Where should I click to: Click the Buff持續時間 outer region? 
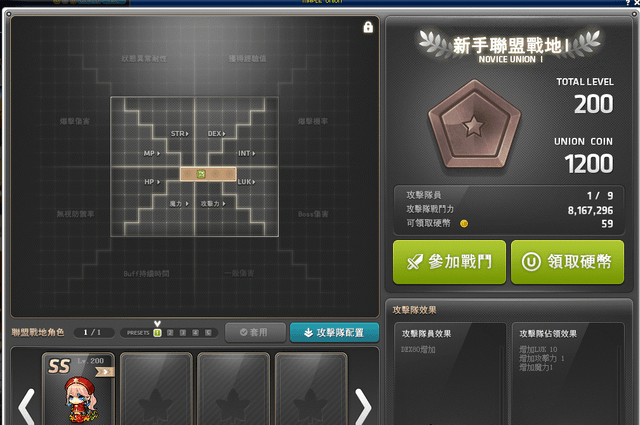[x=146, y=274]
